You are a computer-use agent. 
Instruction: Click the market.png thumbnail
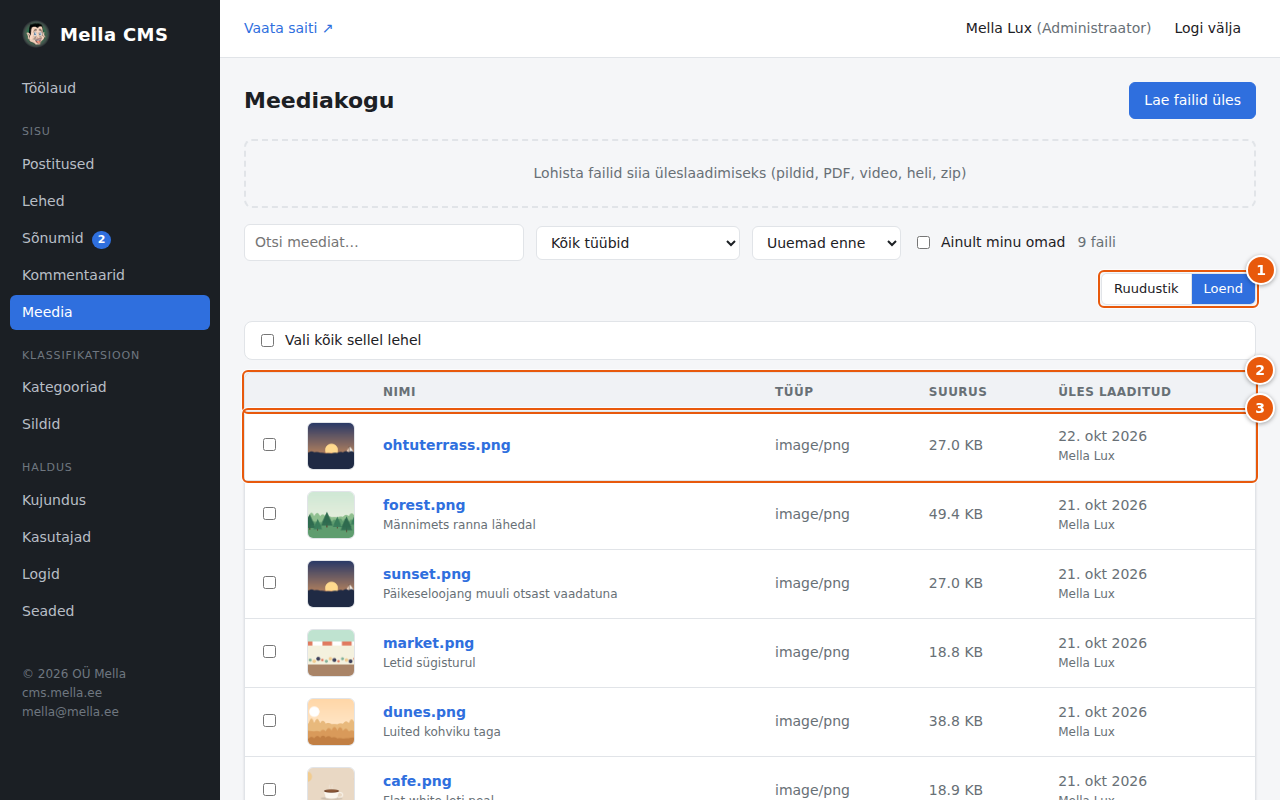pyautogui.click(x=331, y=653)
